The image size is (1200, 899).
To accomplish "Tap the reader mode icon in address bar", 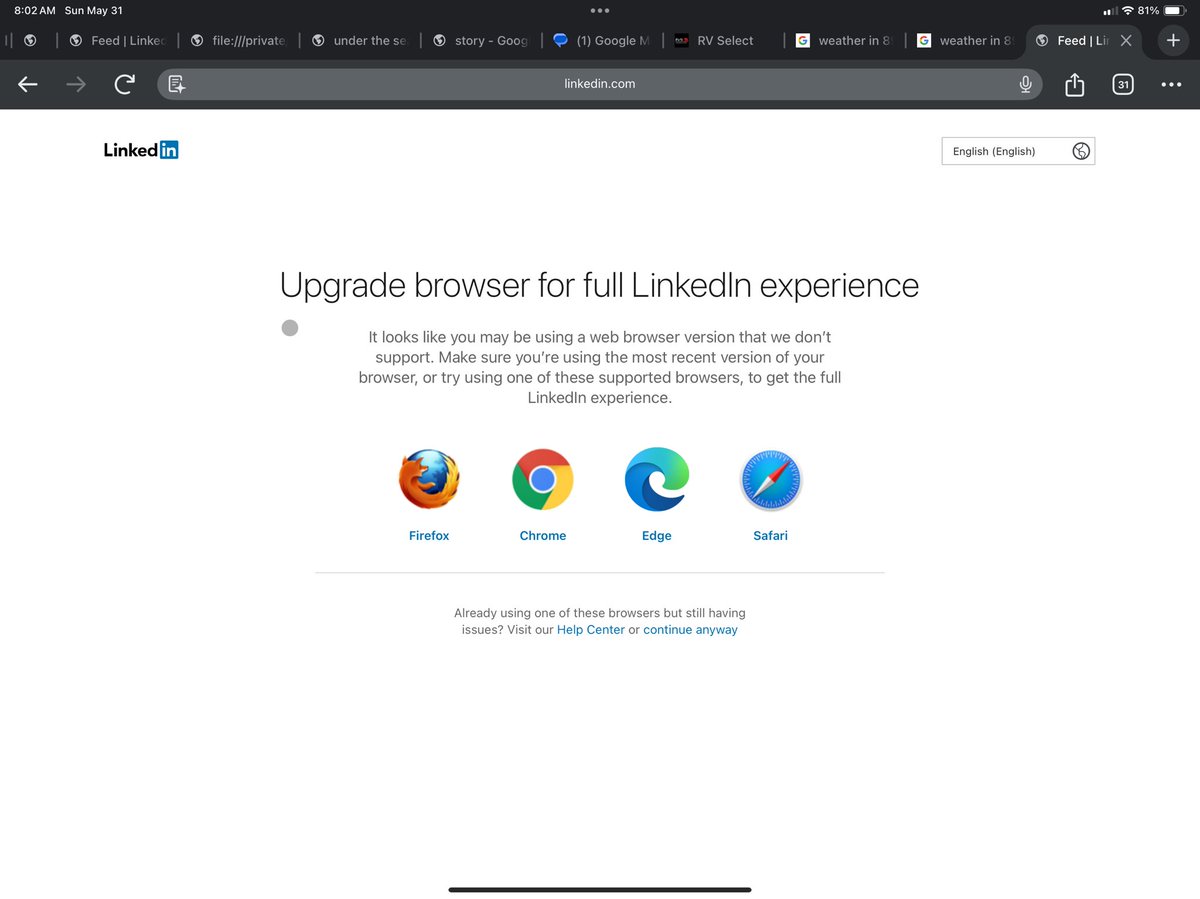I will 177,85.
